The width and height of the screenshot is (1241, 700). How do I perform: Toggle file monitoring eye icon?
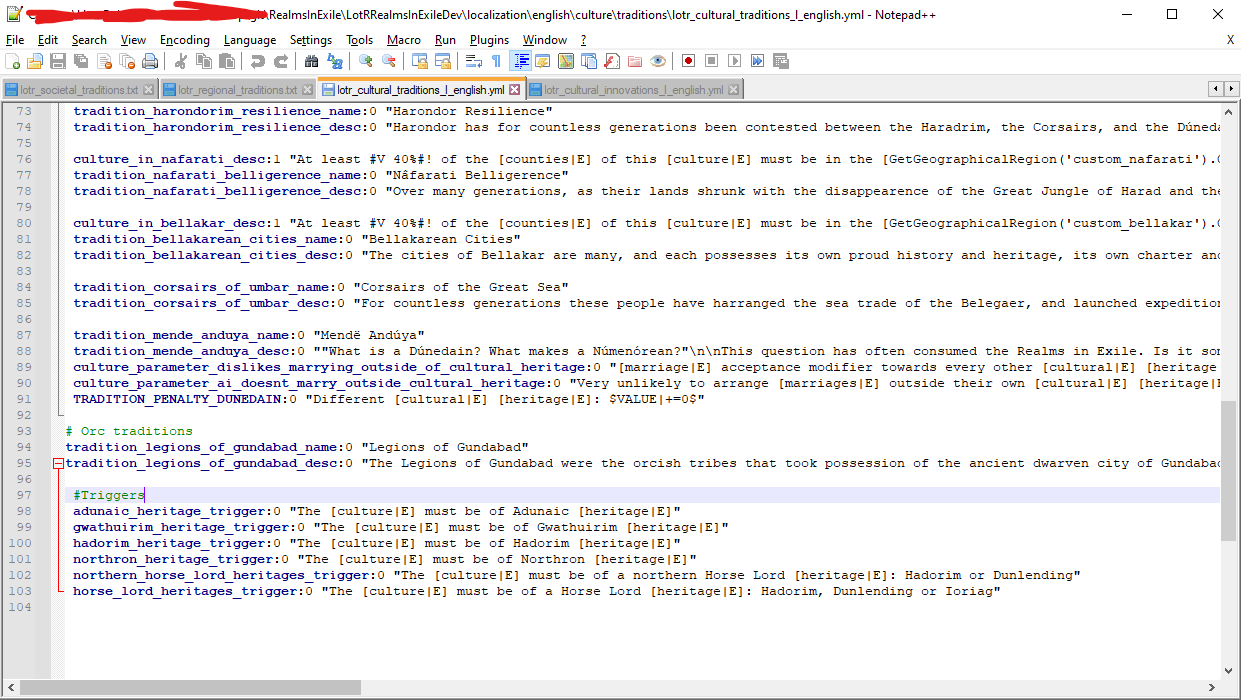coord(658,61)
